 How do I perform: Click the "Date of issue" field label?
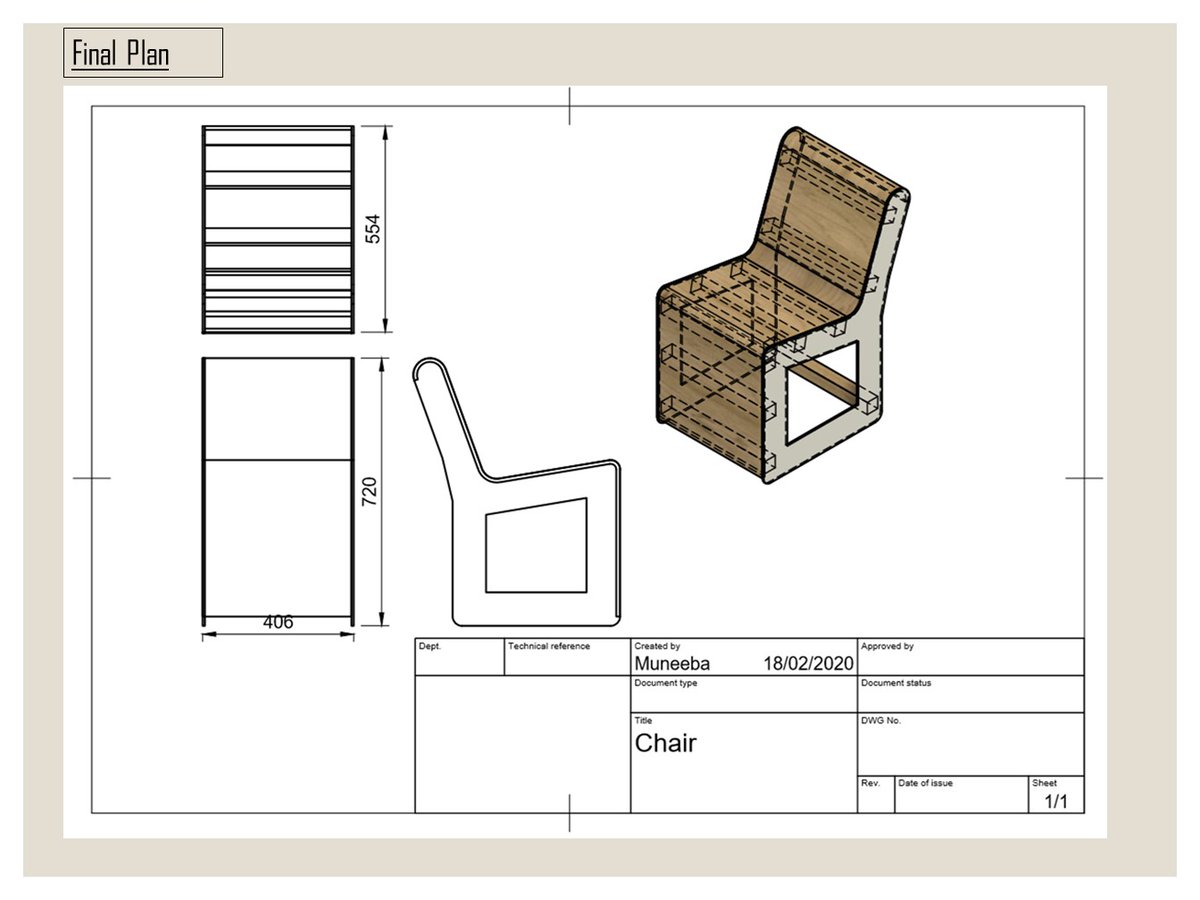tap(926, 783)
